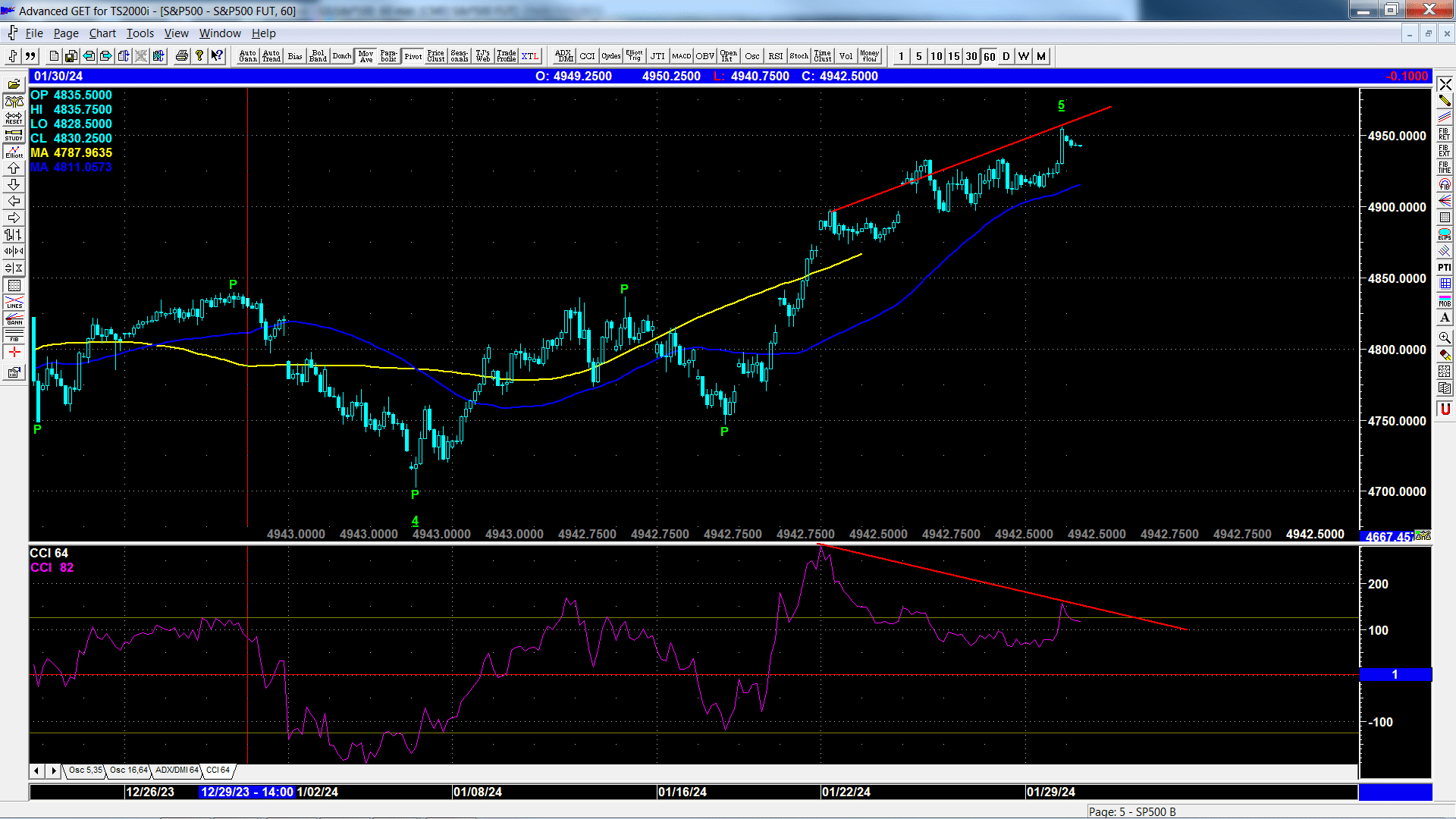Switch to Daily (D) timeframe
Viewport: 1456px width, 819px height.
[x=1006, y=56]
